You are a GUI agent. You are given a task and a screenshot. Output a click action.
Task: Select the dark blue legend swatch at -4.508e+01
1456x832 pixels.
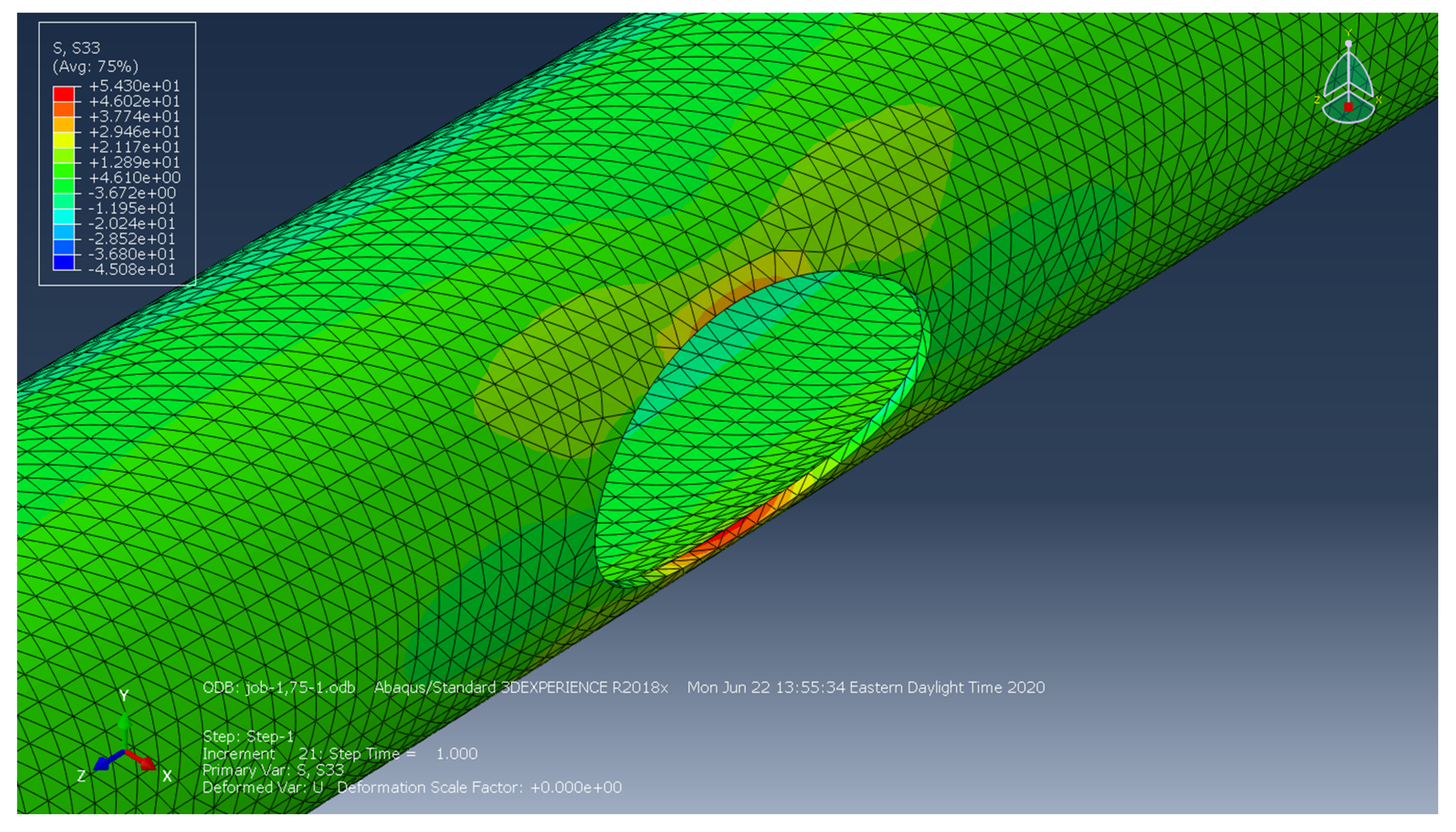click(63, 262)
